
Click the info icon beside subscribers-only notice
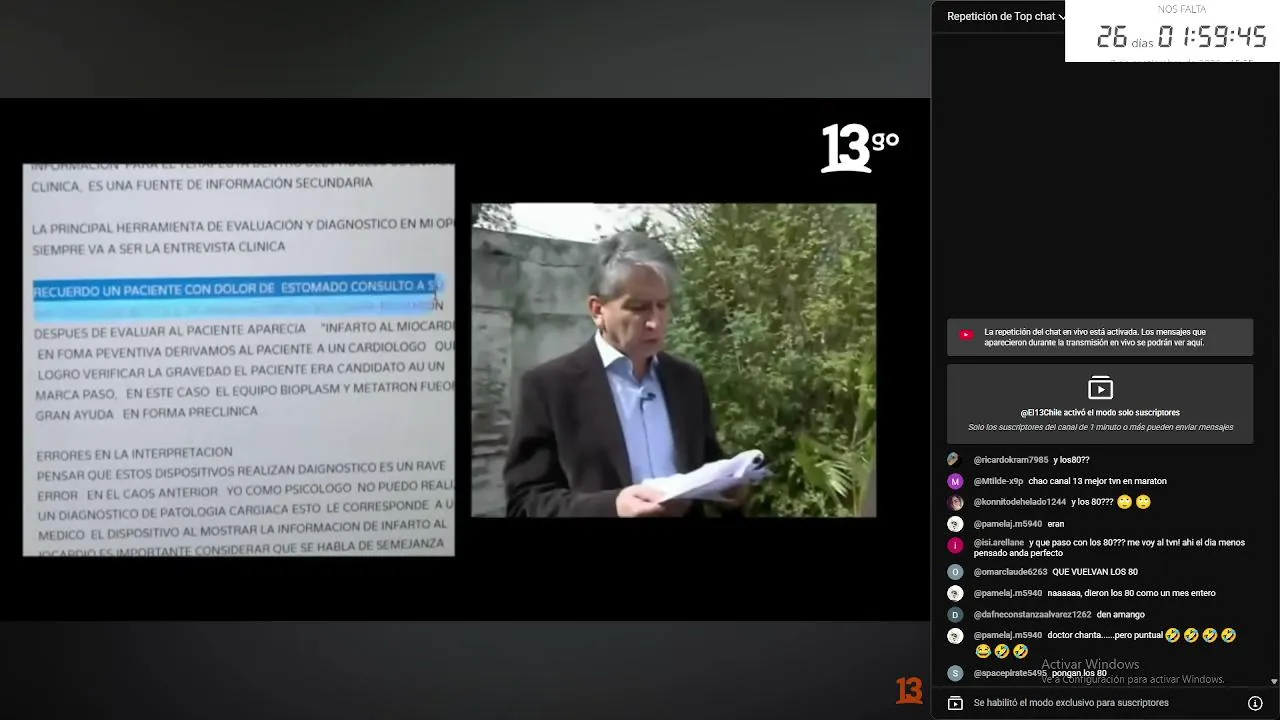tap(1255, 703)
